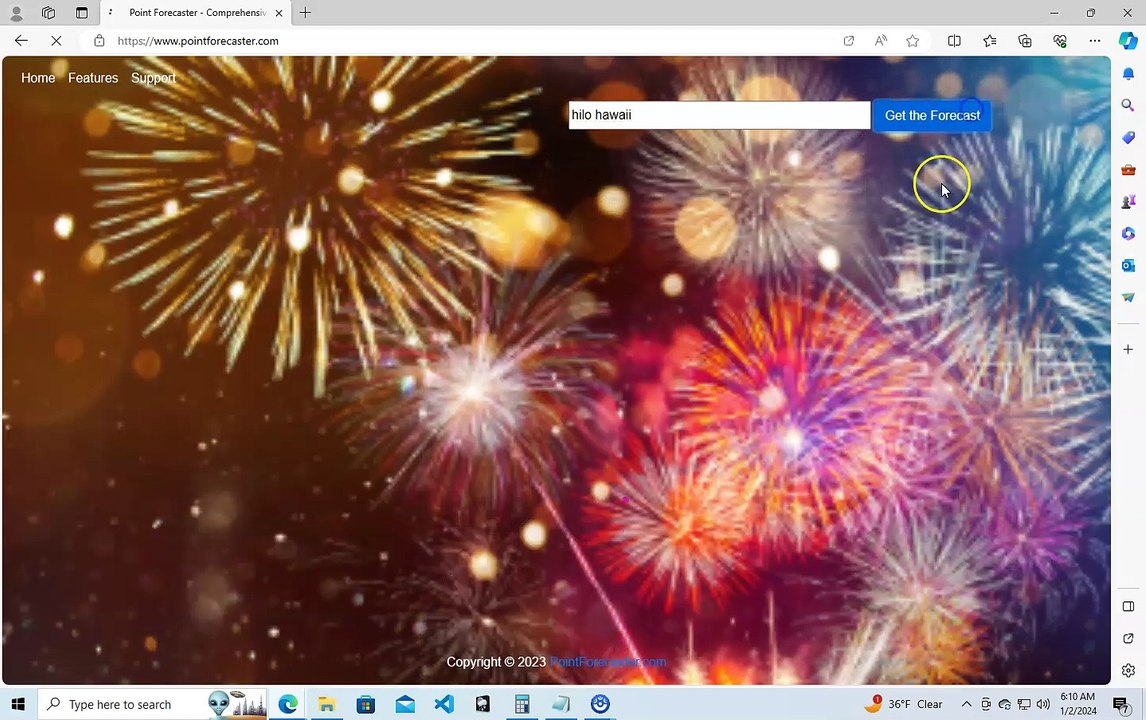Click the address bar URL

pos(198,41)
